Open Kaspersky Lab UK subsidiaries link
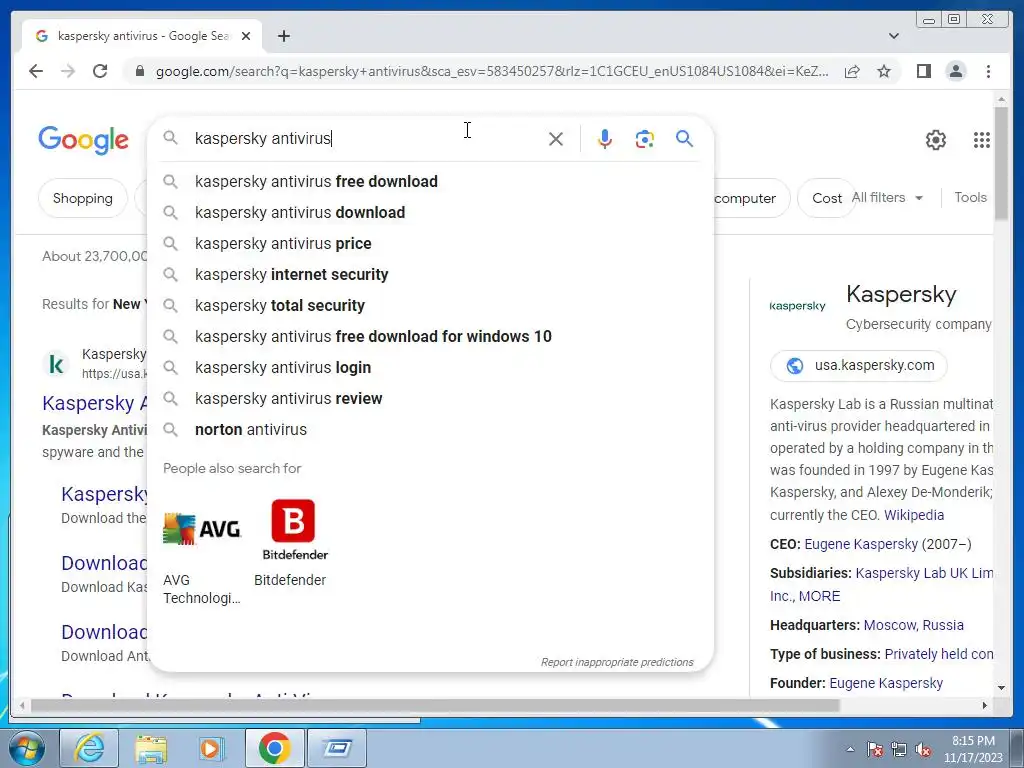Screen dimensions: 1024x768 click(x=924, y=573)
